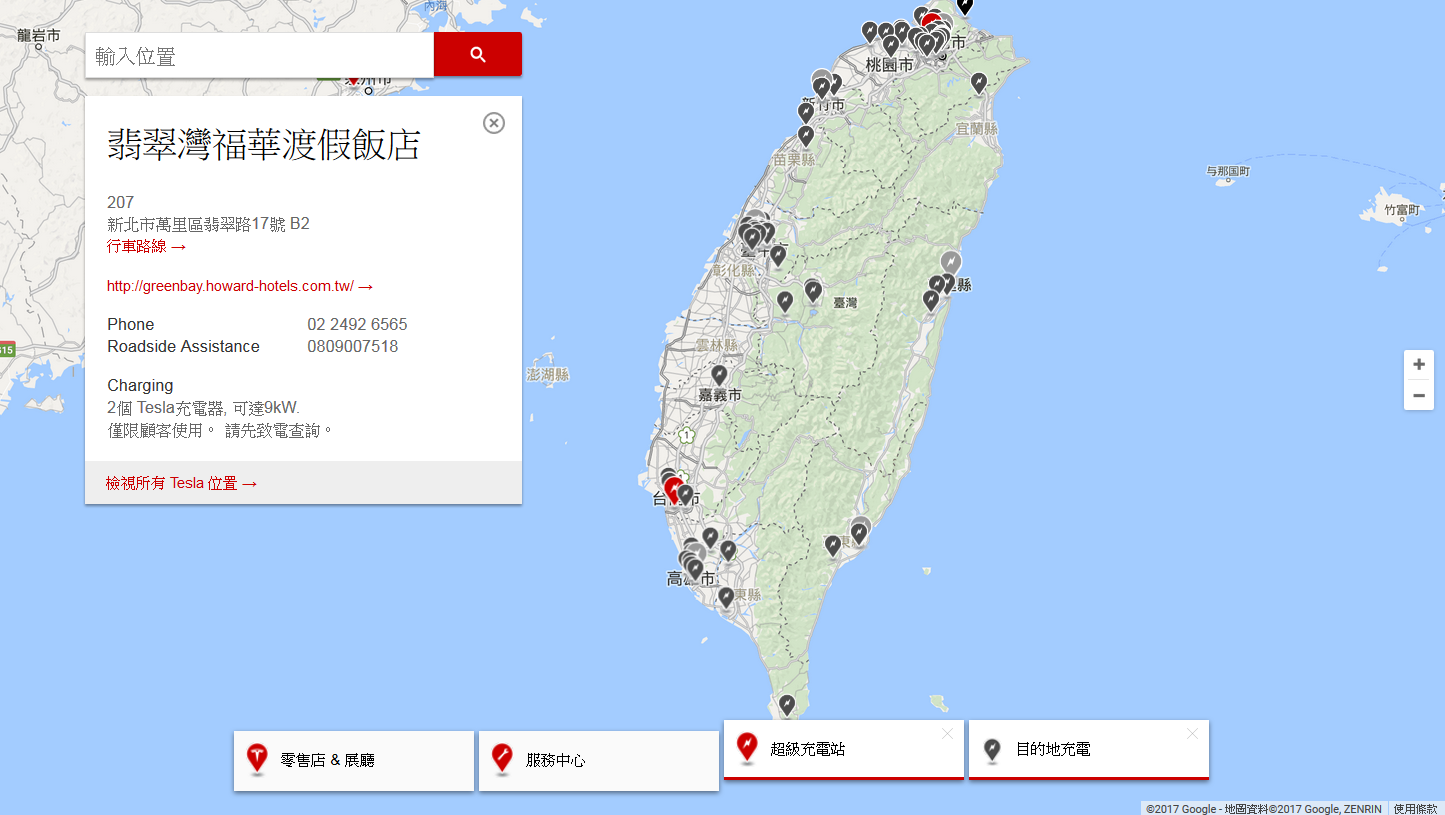1445x815 pixels.
Task: Select the charger pin above 新竹市 label
Action: 822,86
